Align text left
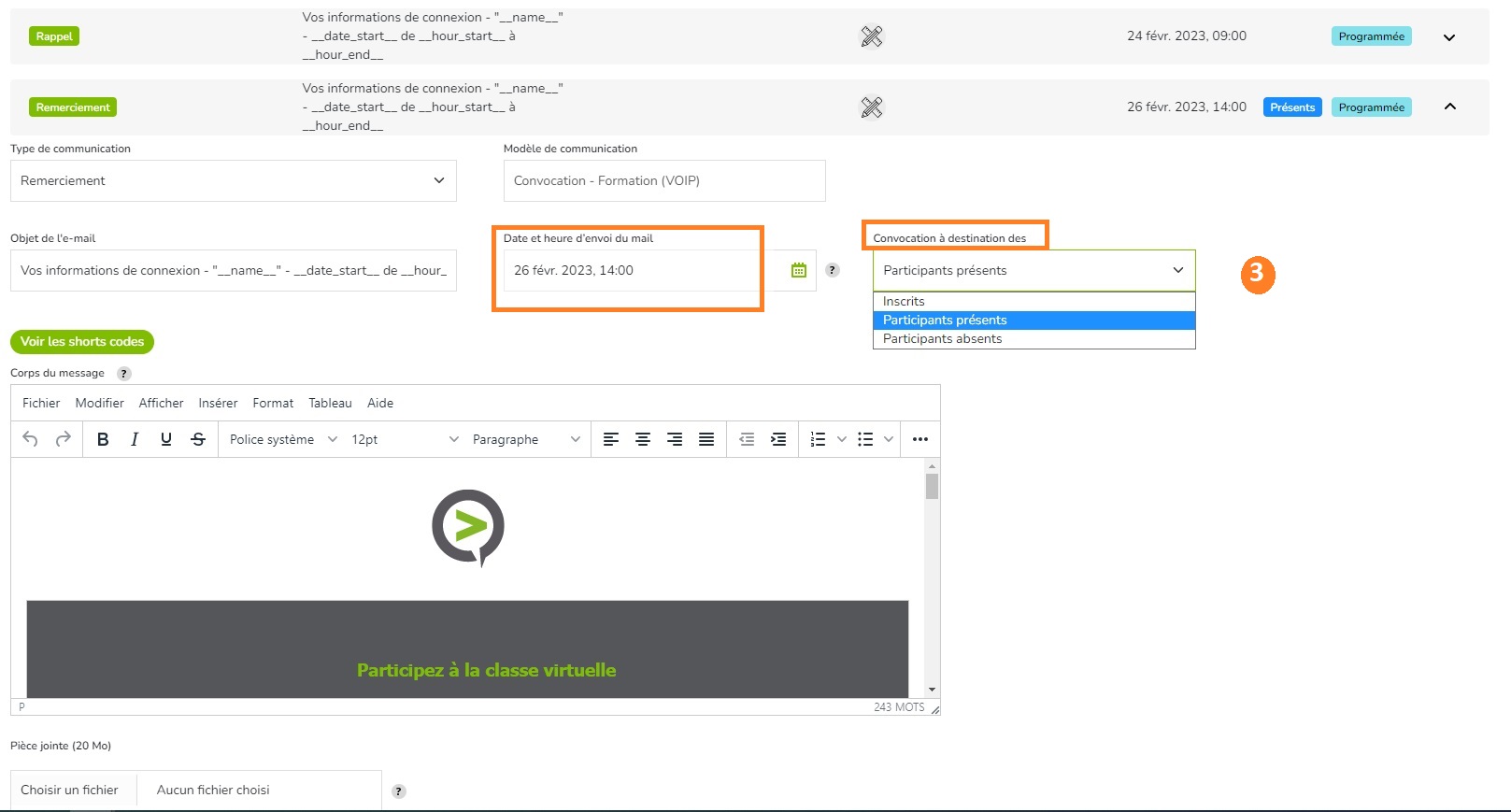 pyautogui.click(x=611, y=439)
